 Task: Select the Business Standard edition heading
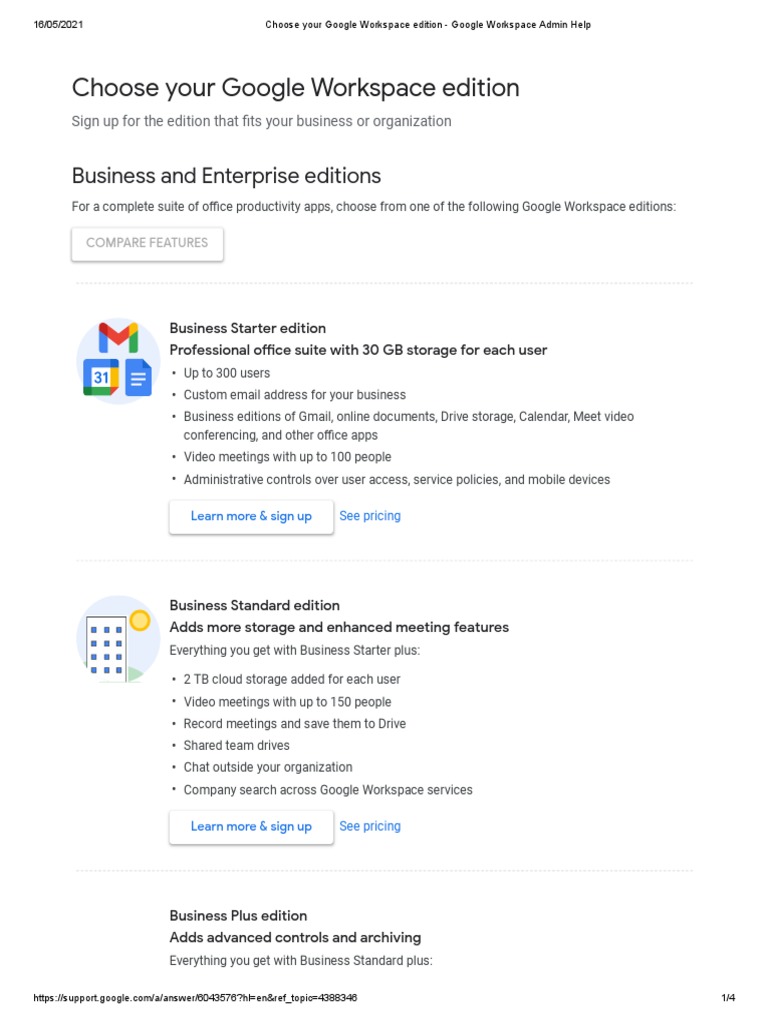(x=255, y=605)
